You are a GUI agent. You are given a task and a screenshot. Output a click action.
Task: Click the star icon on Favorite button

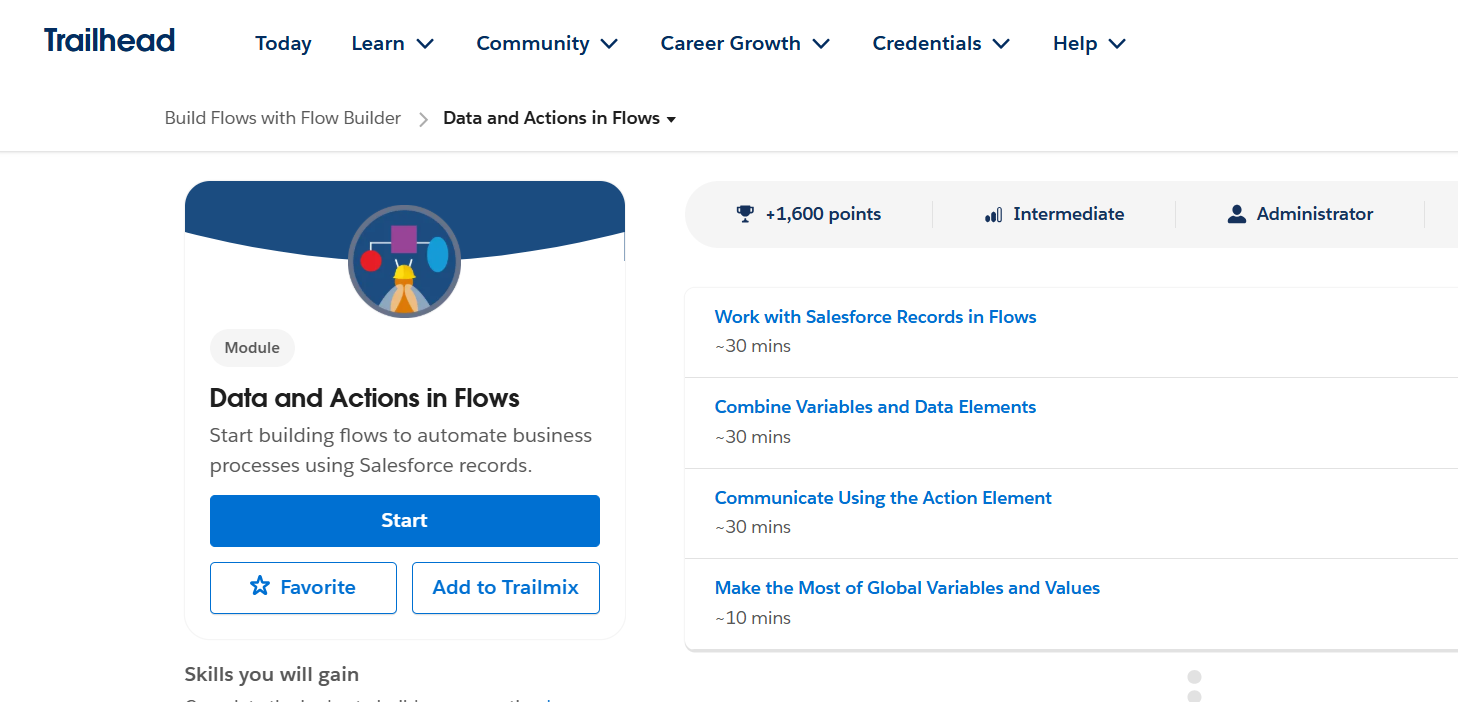(260, 587)
